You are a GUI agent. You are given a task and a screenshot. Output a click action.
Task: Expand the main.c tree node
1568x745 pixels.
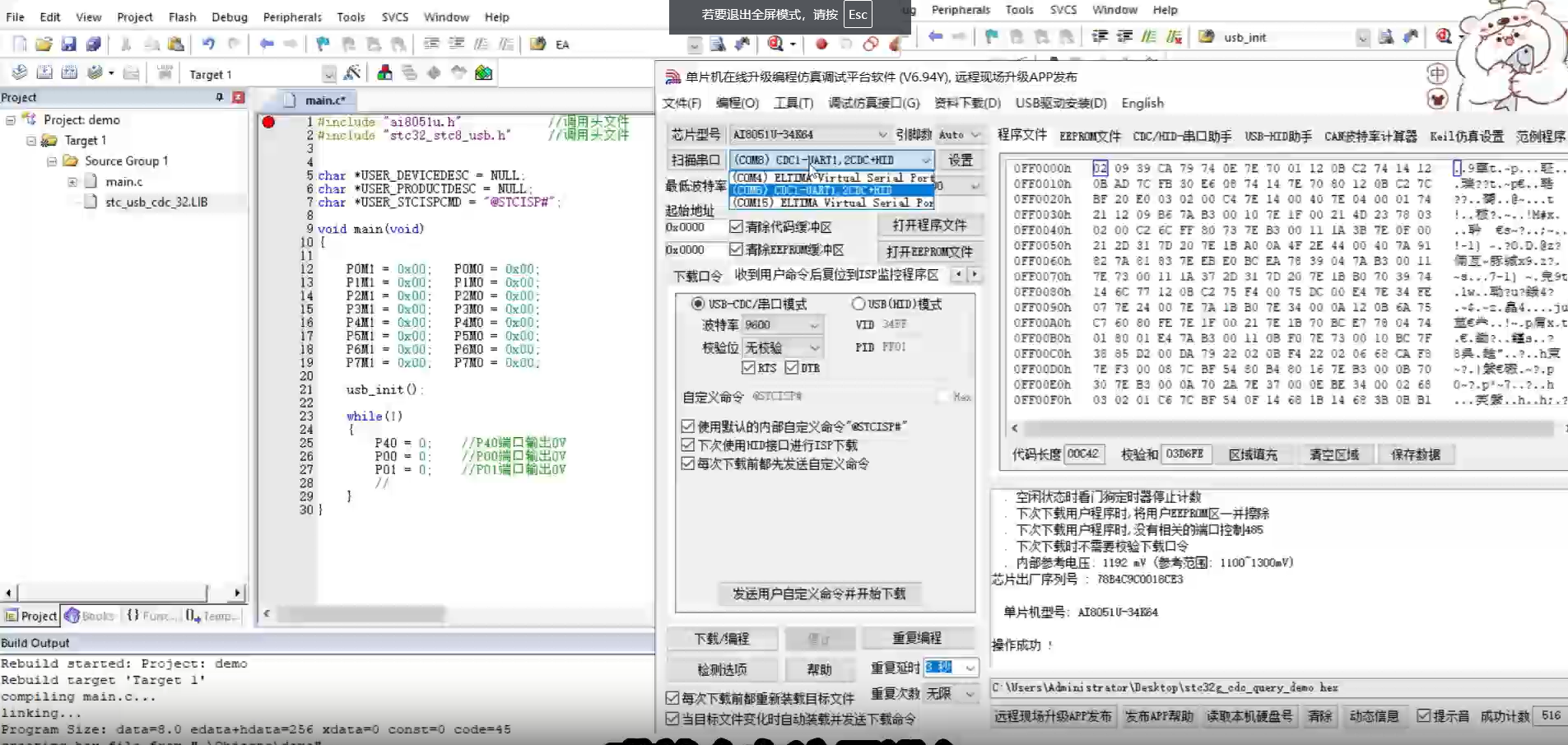pos(72,182)
